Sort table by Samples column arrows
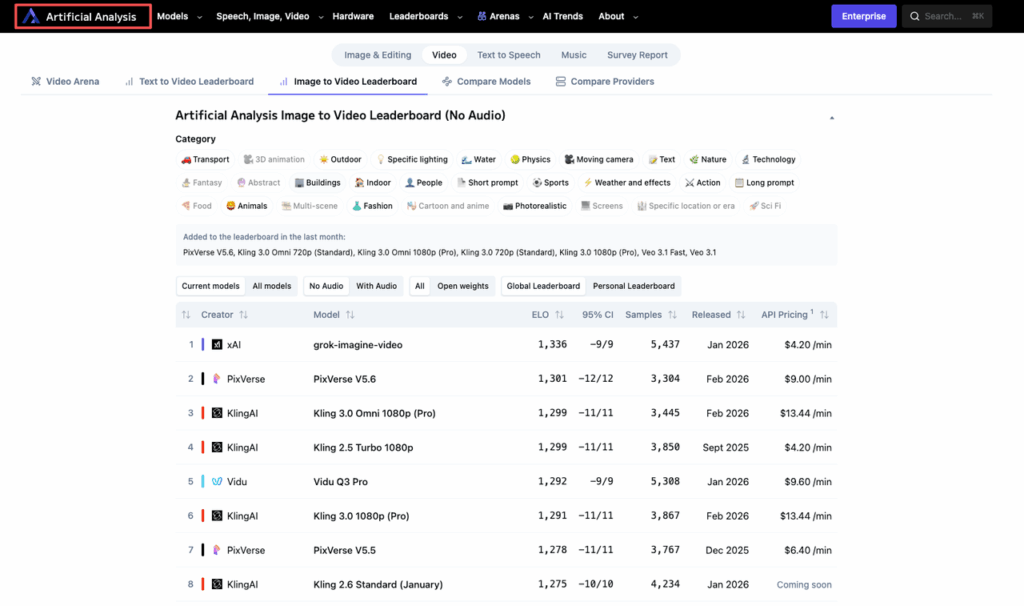 673,315
